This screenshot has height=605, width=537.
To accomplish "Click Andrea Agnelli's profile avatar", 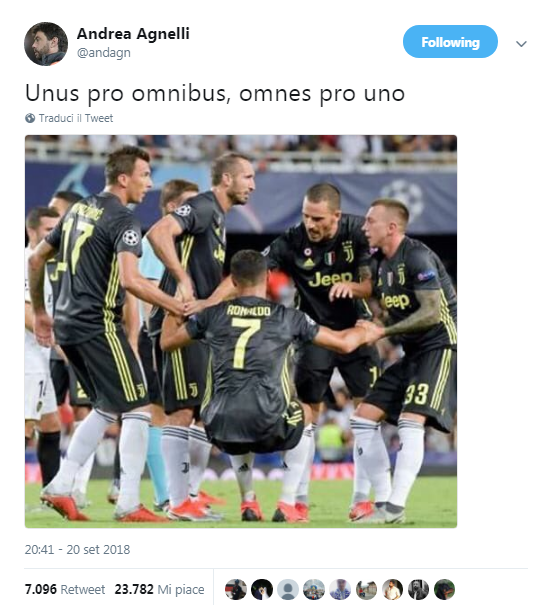I will coord(46,44).
